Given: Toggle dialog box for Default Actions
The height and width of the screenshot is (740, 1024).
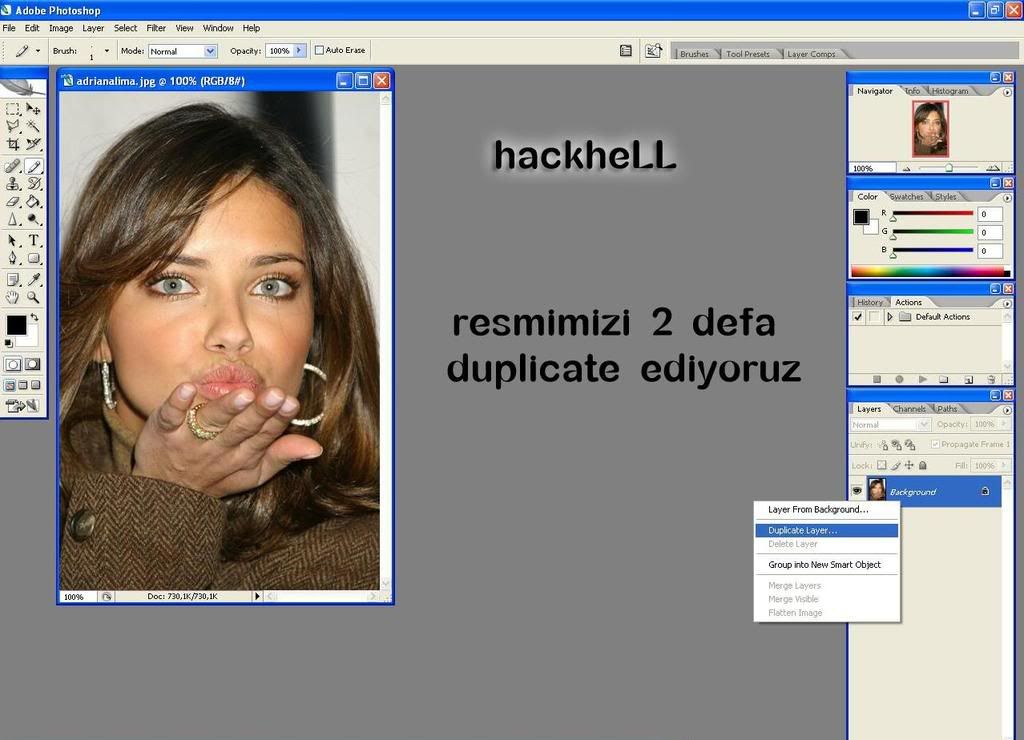Looking at the screenshot, I should (873, 317).
